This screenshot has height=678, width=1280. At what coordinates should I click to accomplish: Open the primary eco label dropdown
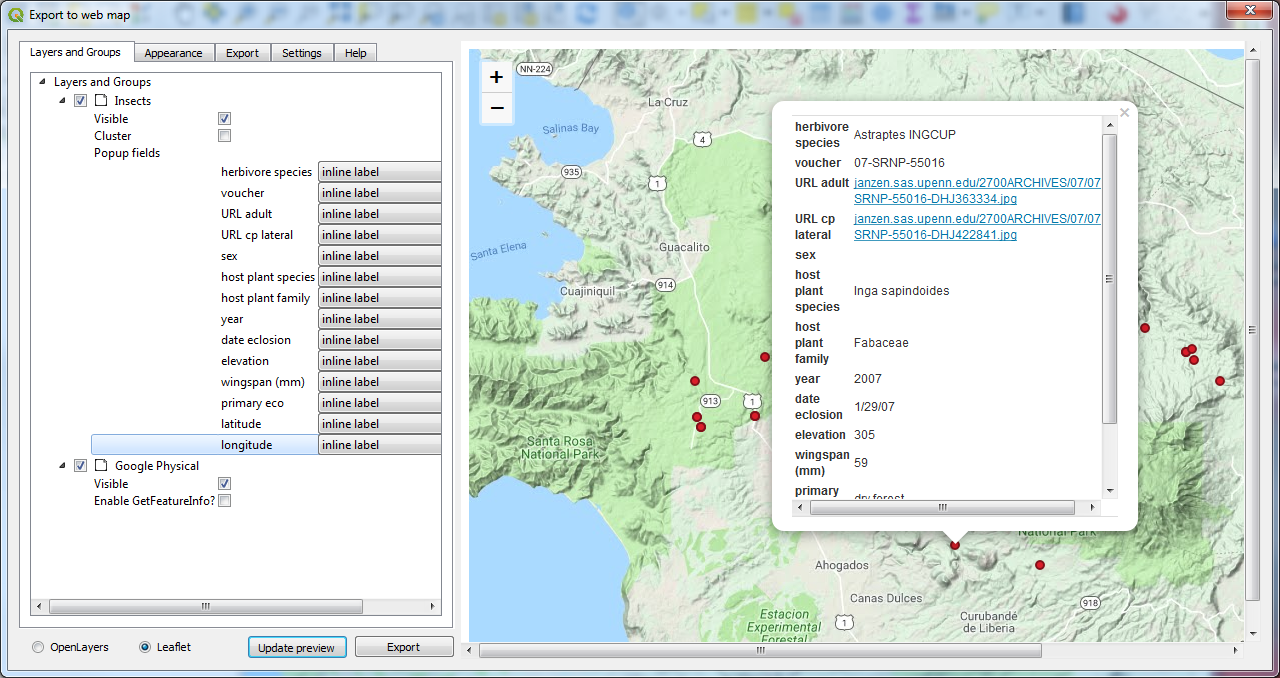click(379, 403)
